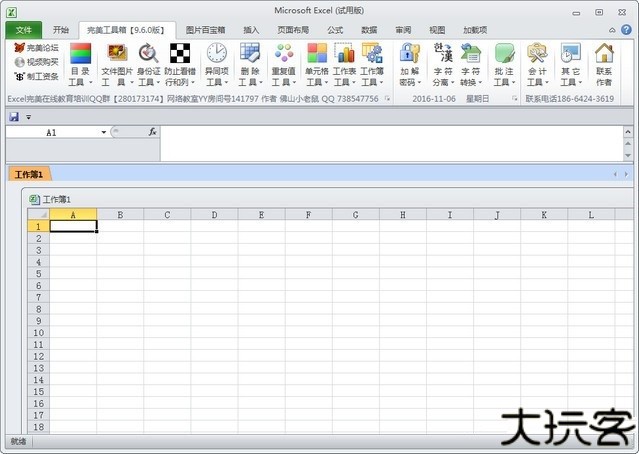This screenshot has height=454, width=639.
Task: Open the 工作簿工具 workbook tool
Action: [372, 64]
